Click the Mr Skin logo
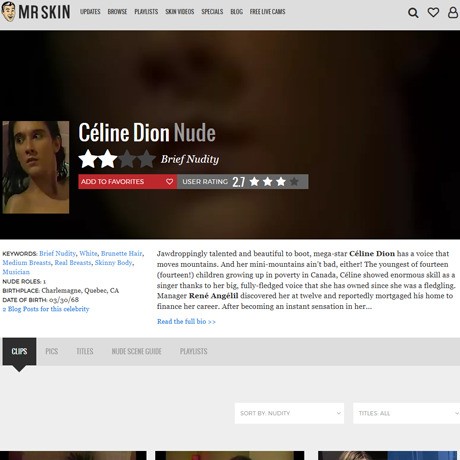The width and height of the screenshot is (460, 460). 36,12
